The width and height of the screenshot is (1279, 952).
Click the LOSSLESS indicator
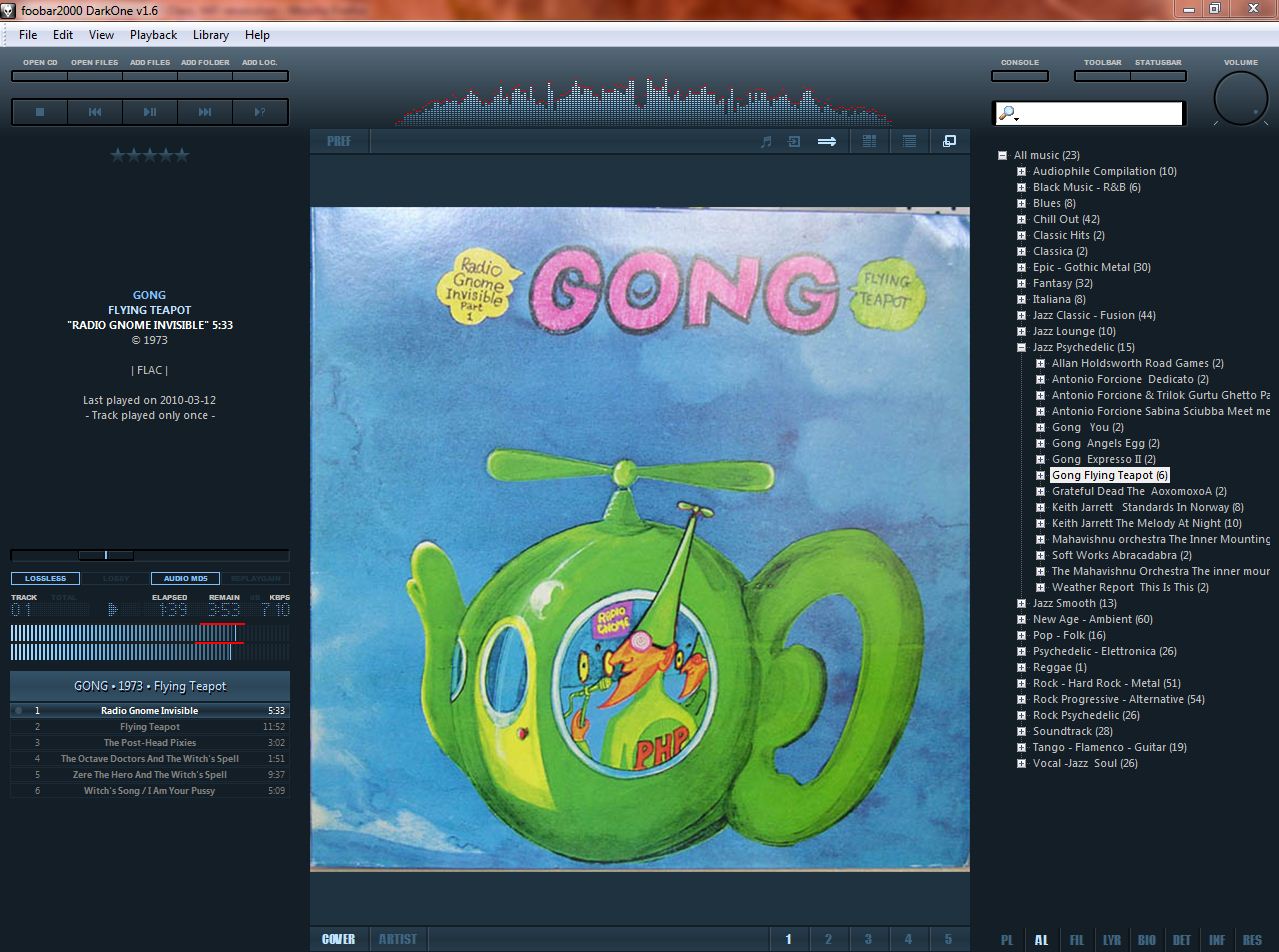45,578
